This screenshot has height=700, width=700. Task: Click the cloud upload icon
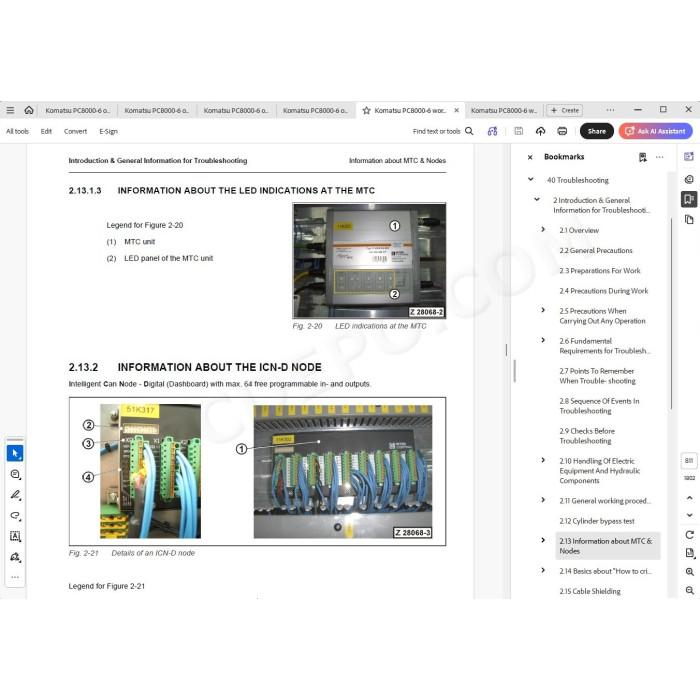click(x=541, y=131)
